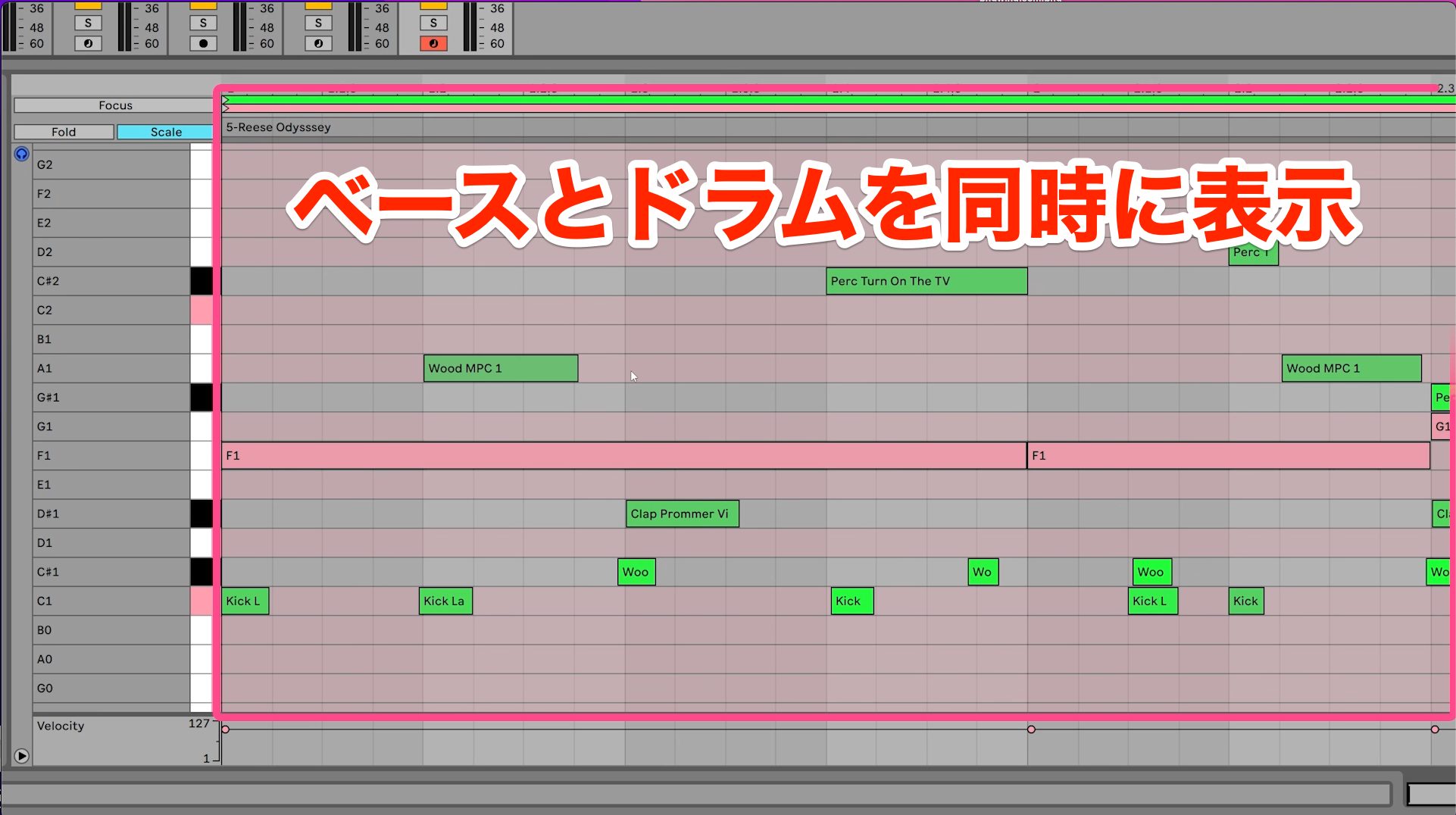
Task: Select the first long F1 bass note
Action: coord(623,455)
